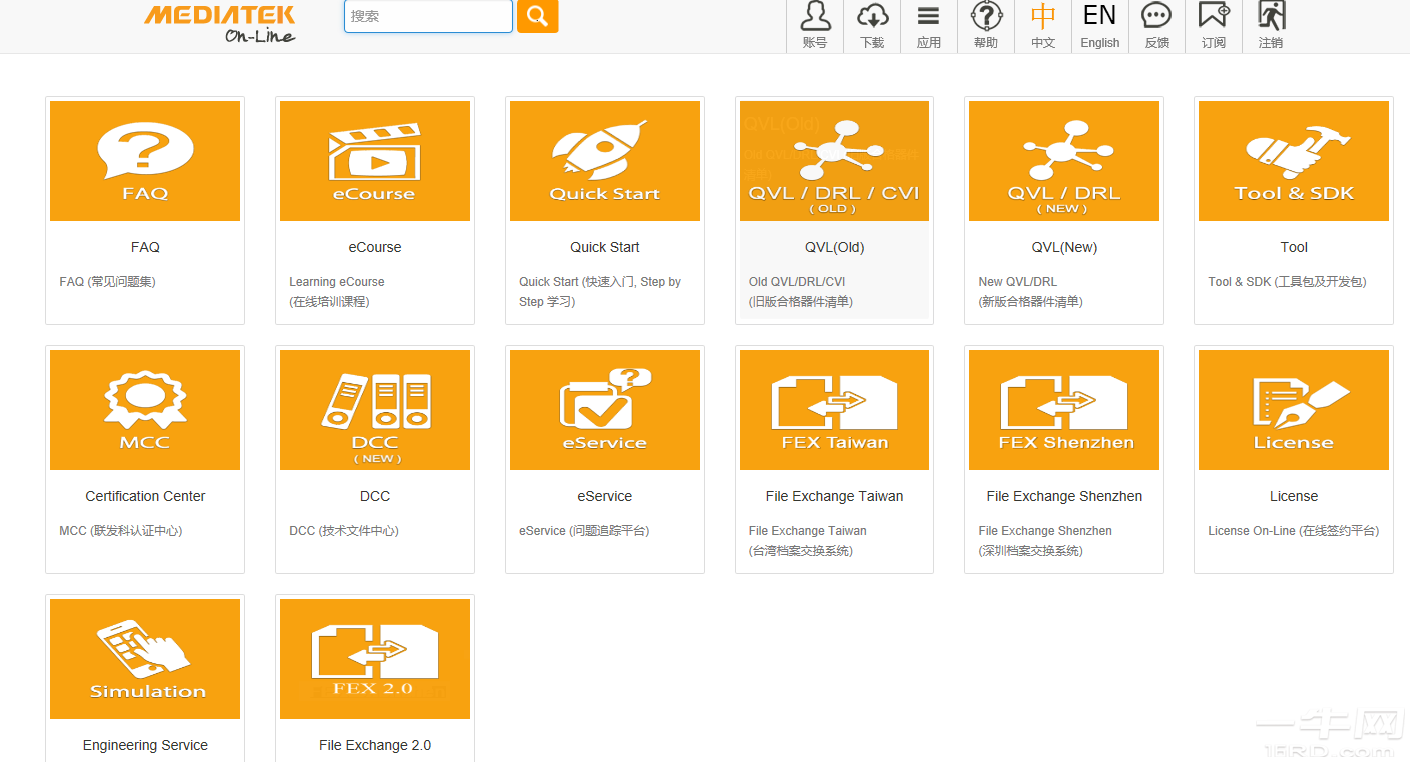
Task: Click the MediaTek On-Line logo
Action: tap(220, 24)
